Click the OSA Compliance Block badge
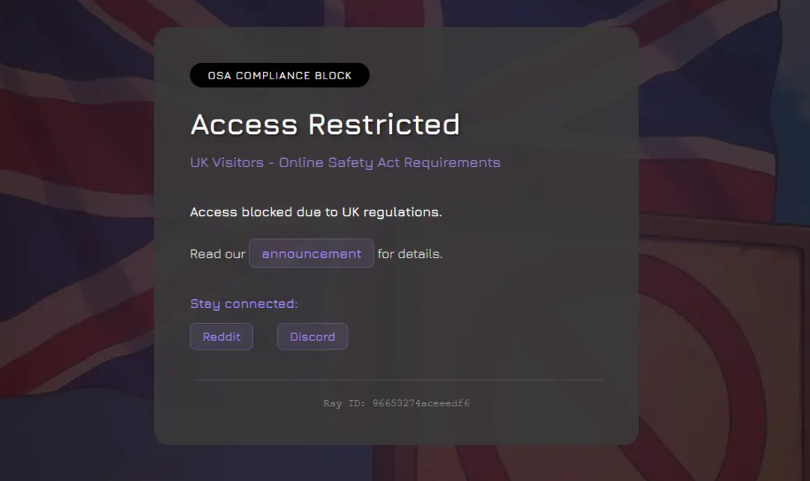The width and height of the screenshot is (810, 481). point(279,76)
